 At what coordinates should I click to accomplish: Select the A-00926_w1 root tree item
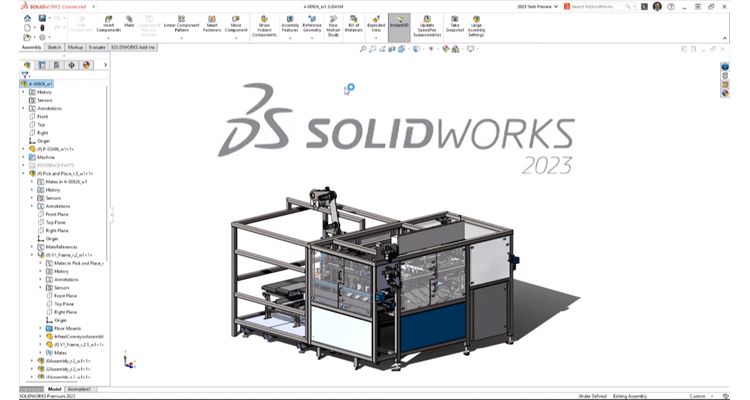(37, 84)
